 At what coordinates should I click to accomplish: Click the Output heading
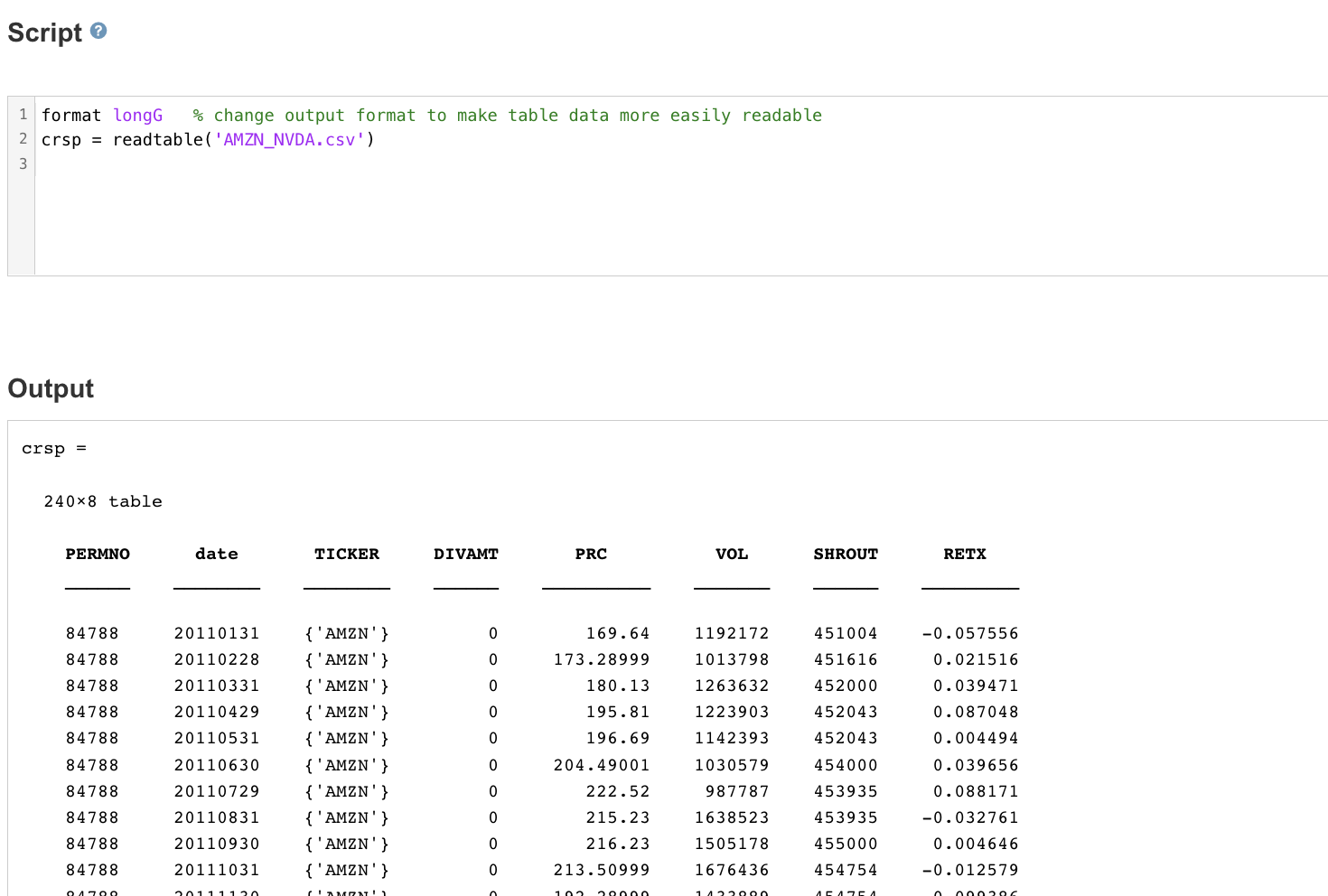(x=50, y=388)
